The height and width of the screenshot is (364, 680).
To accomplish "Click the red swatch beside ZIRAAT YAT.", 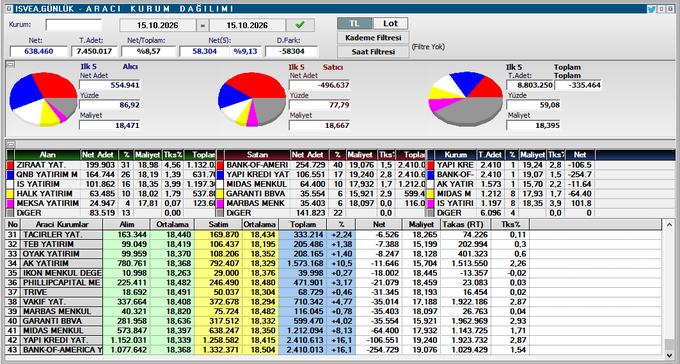I will (10, 165).
